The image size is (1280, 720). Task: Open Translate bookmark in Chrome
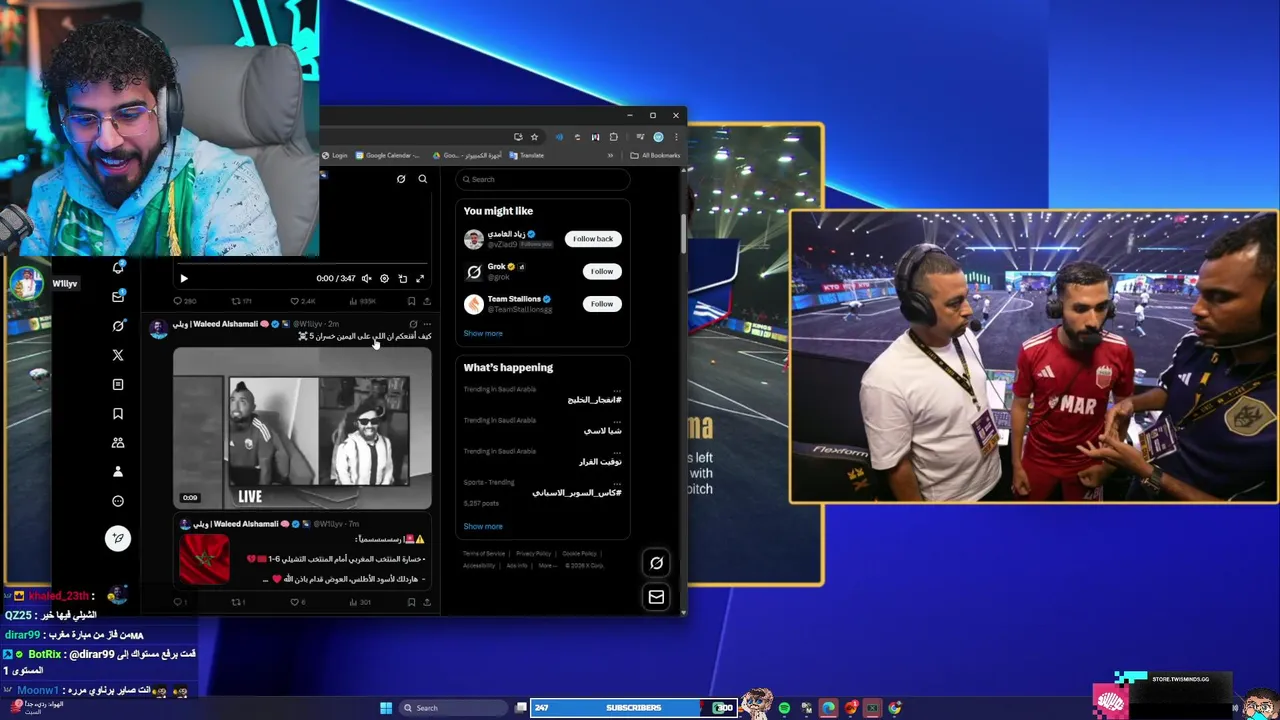527,155
